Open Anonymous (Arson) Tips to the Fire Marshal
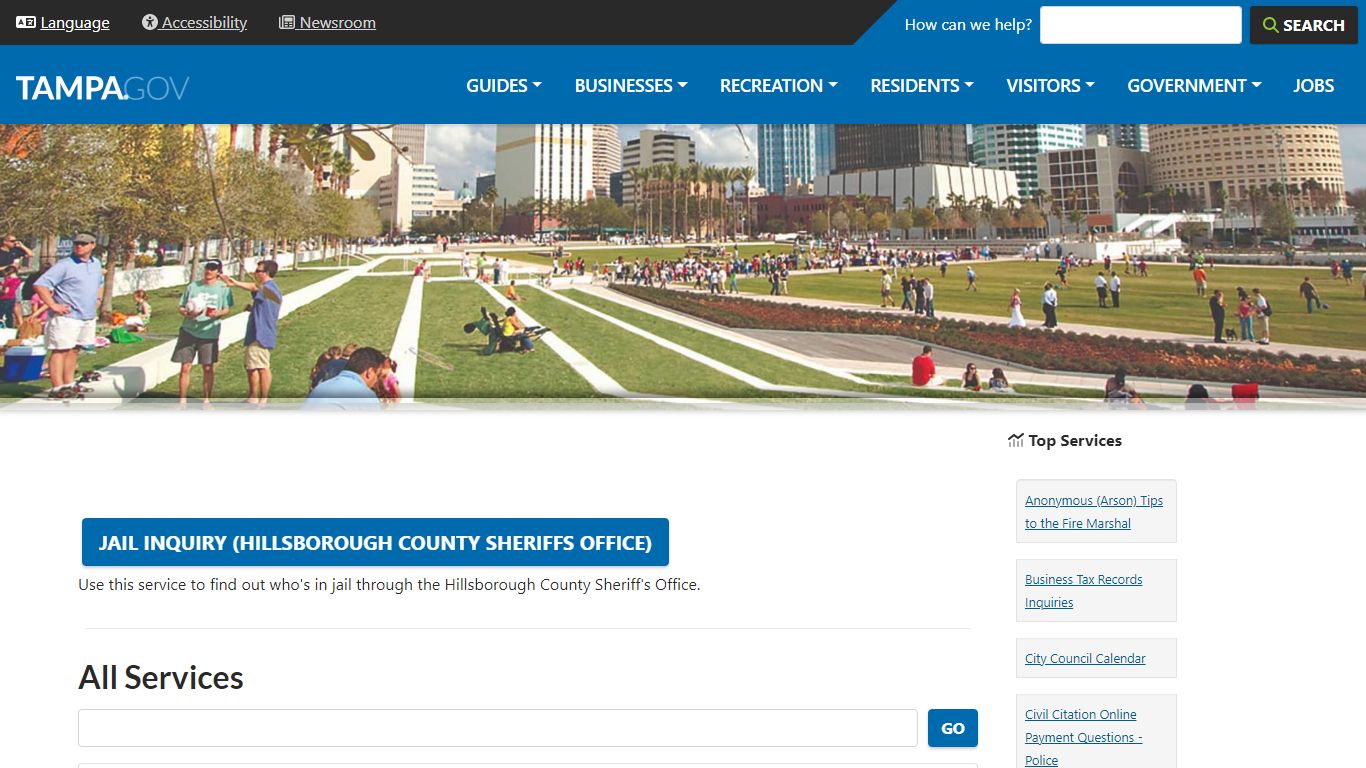Screen dimensions: 1366x768 [1094, 512]
